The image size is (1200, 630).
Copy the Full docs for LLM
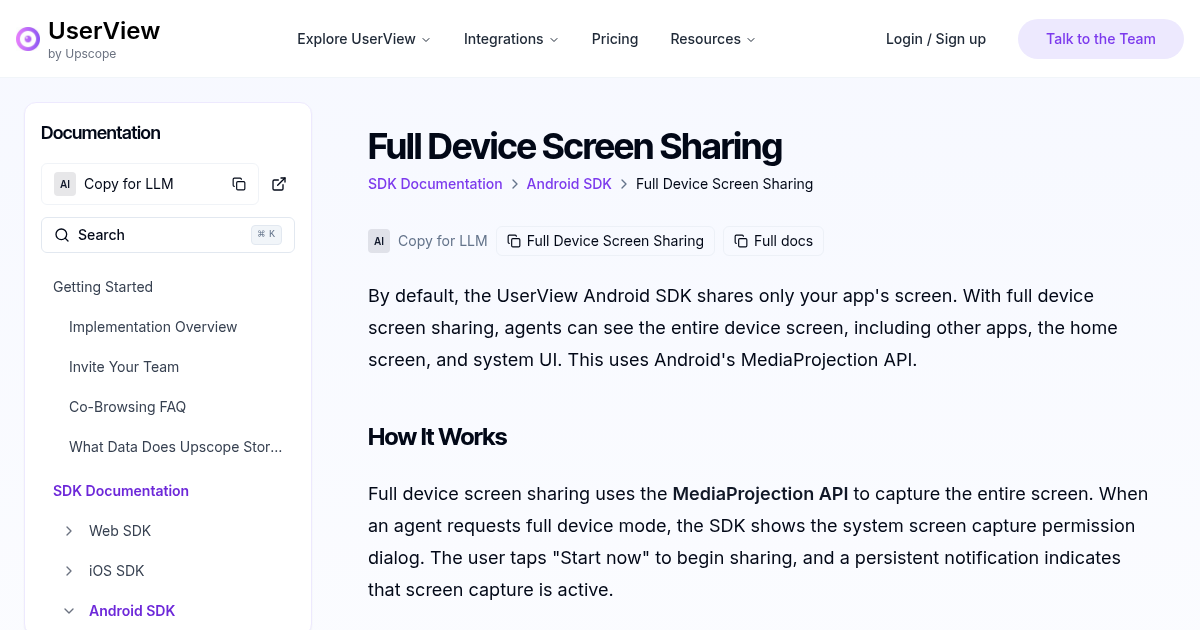pos(774,241)
